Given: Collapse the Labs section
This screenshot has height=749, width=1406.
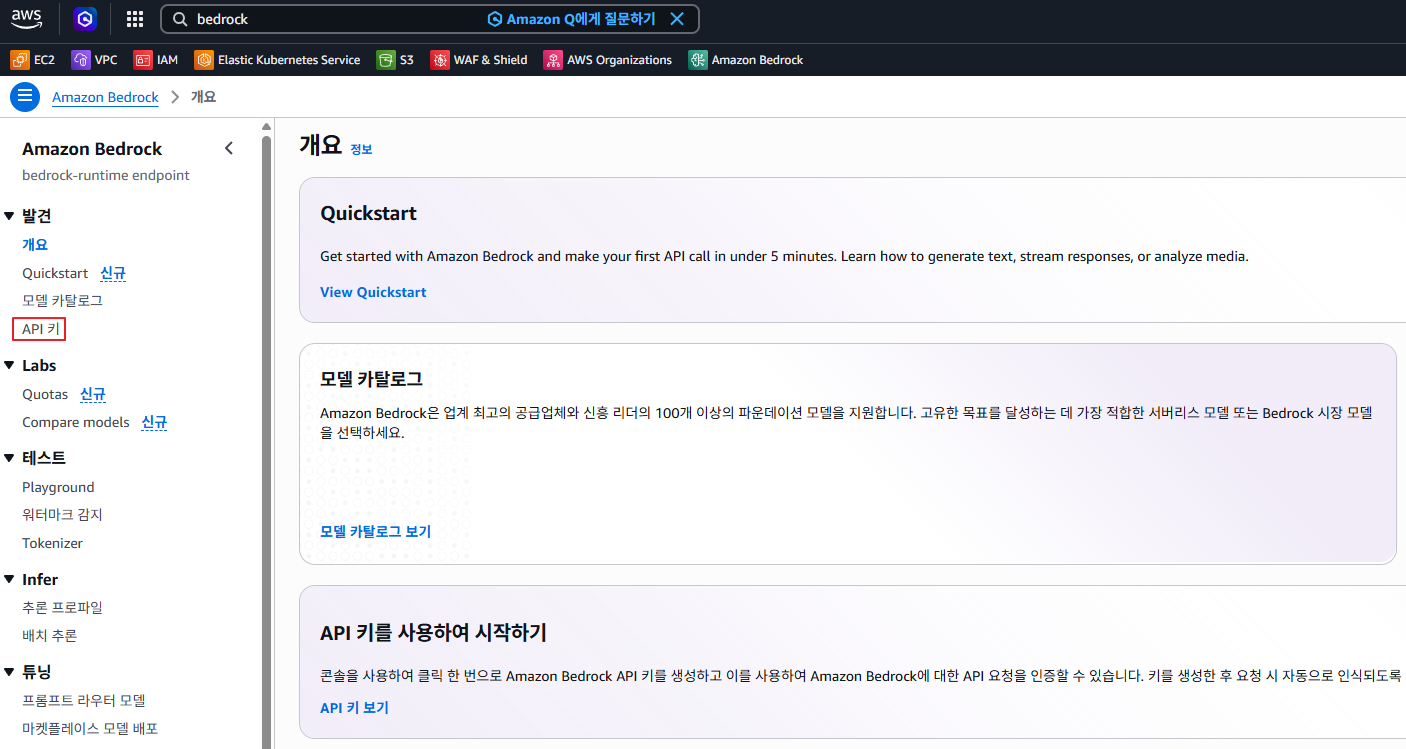Looking at the screenshot, I should tap(9, 365).
